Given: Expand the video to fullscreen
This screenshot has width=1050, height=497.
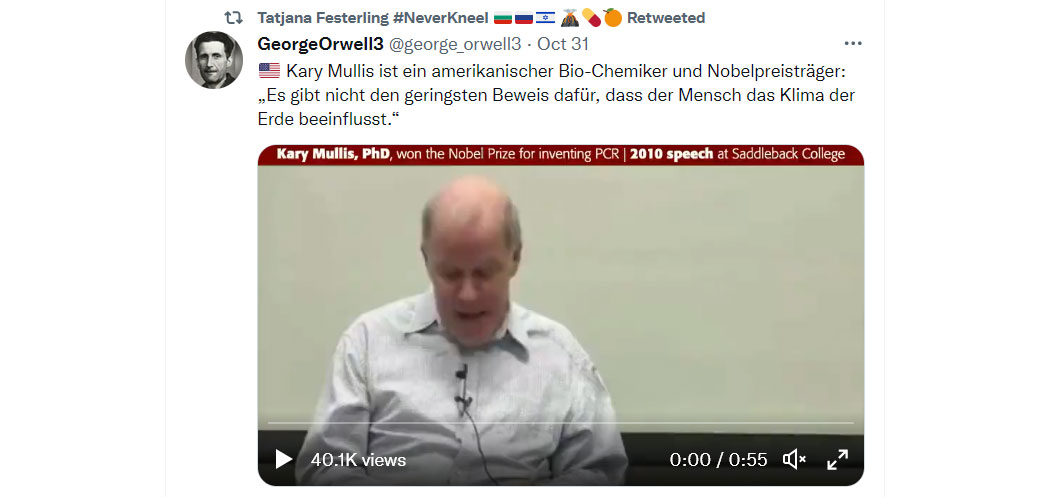Looking at the screenshot, I should click(837, 459).
